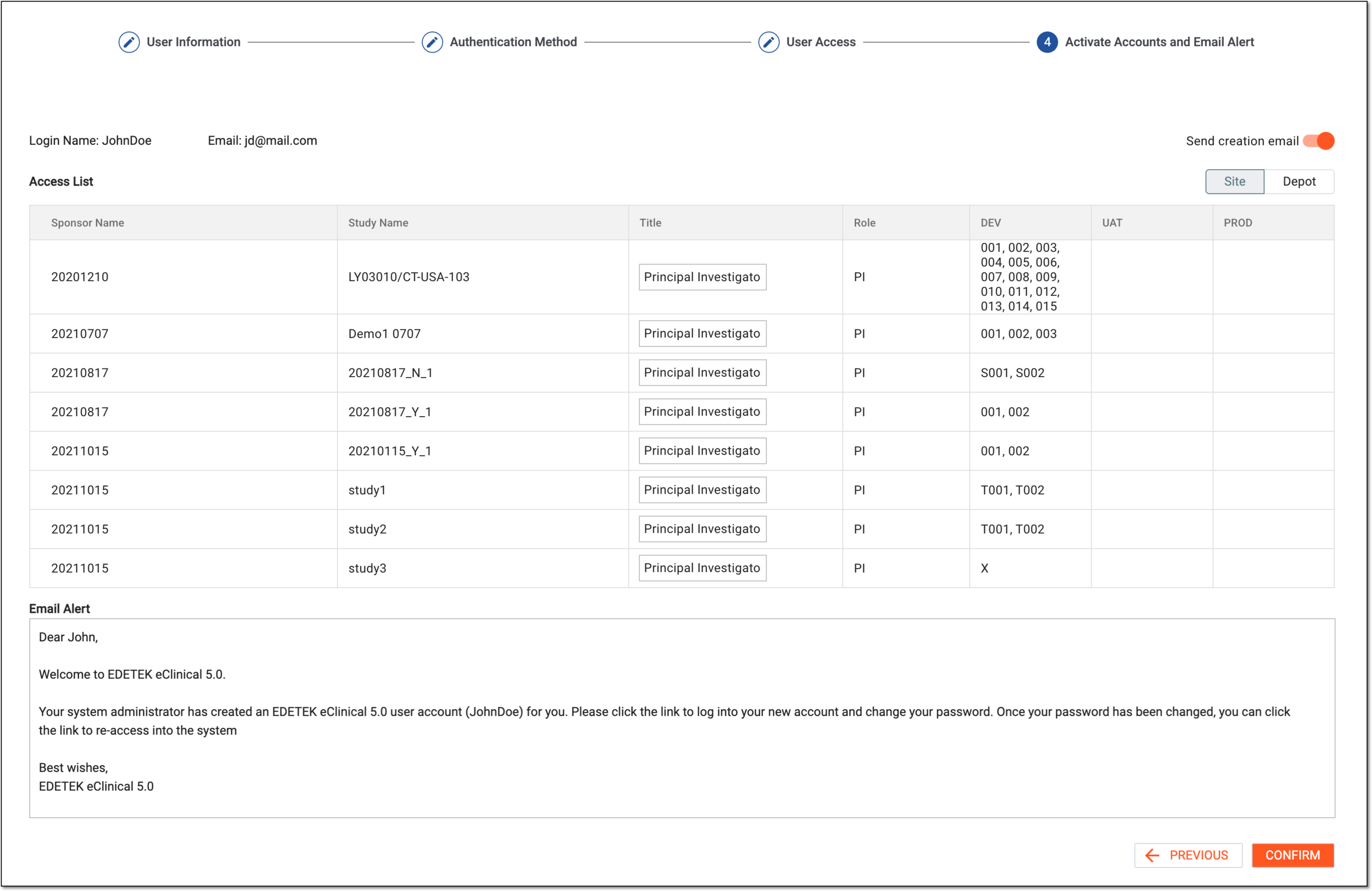The height and width of the screenshot is (891, 1372).
Task: Click DEV cell 001, 002, 003
Action: pyautogui.click(x=1019, y=334)
